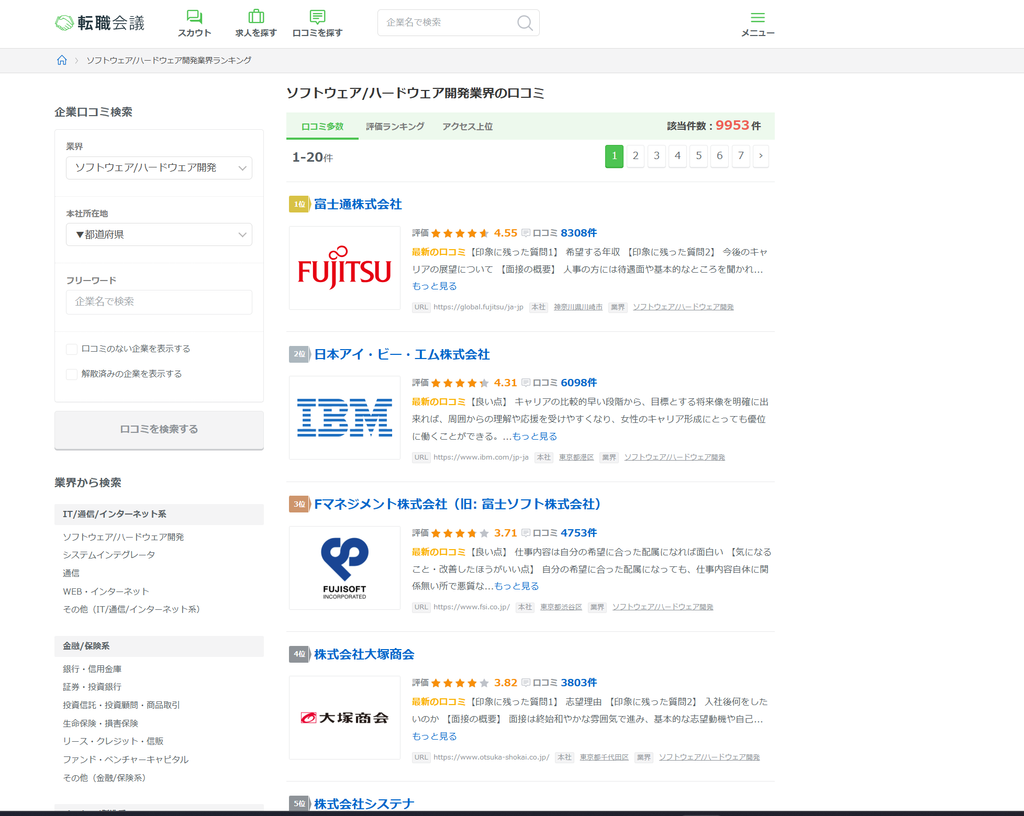Click 東京都港区 location link
The image size is (1024, 816).
(x=576, y=458)
